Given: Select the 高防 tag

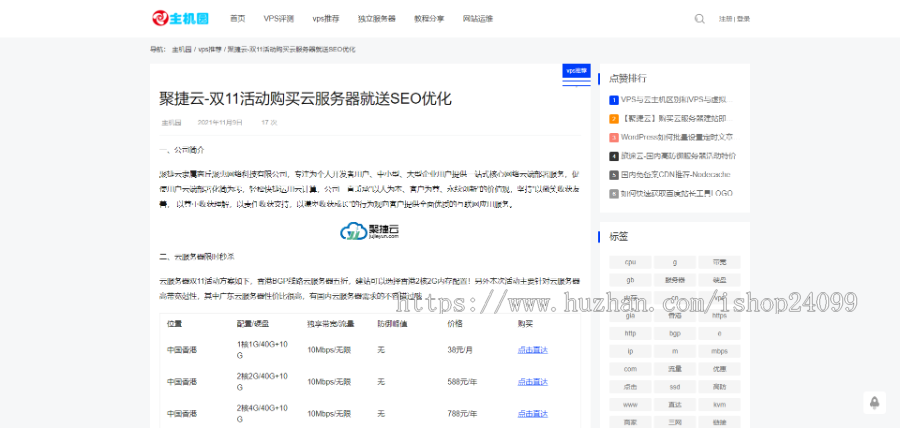Looking at the screenshot, I should [x=719, y=387].
